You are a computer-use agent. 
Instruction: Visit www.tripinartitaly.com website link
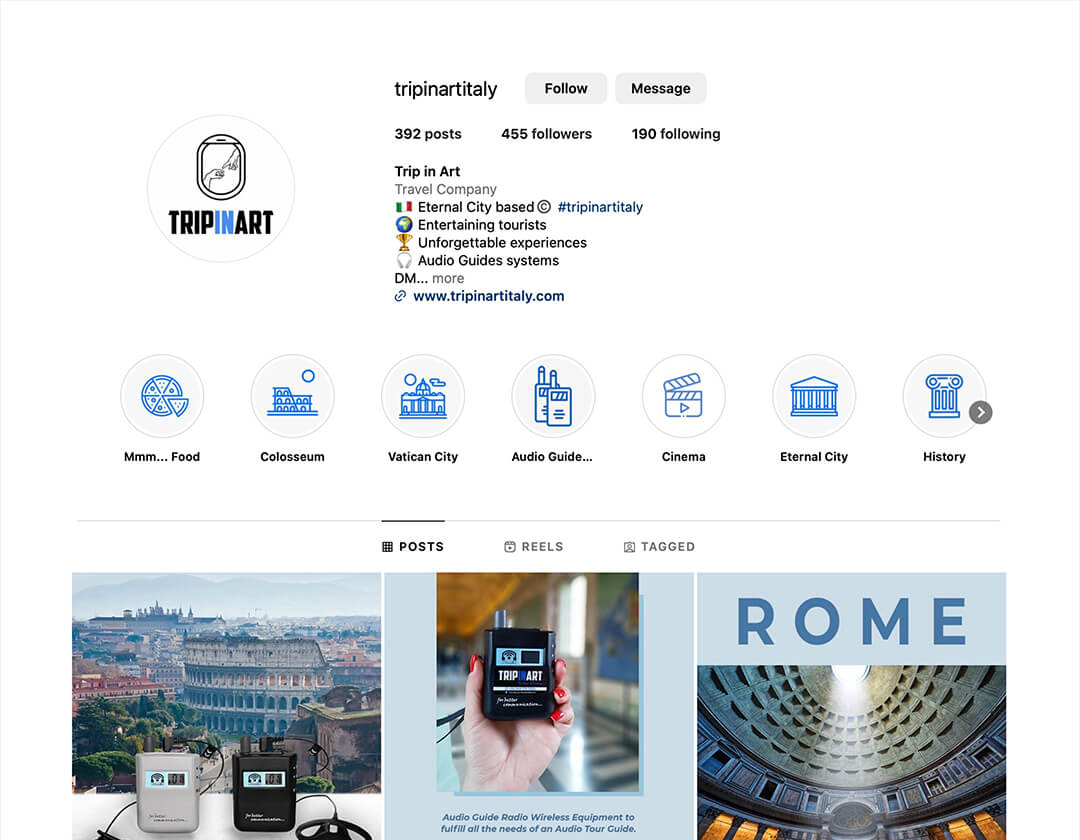point(488,296)
